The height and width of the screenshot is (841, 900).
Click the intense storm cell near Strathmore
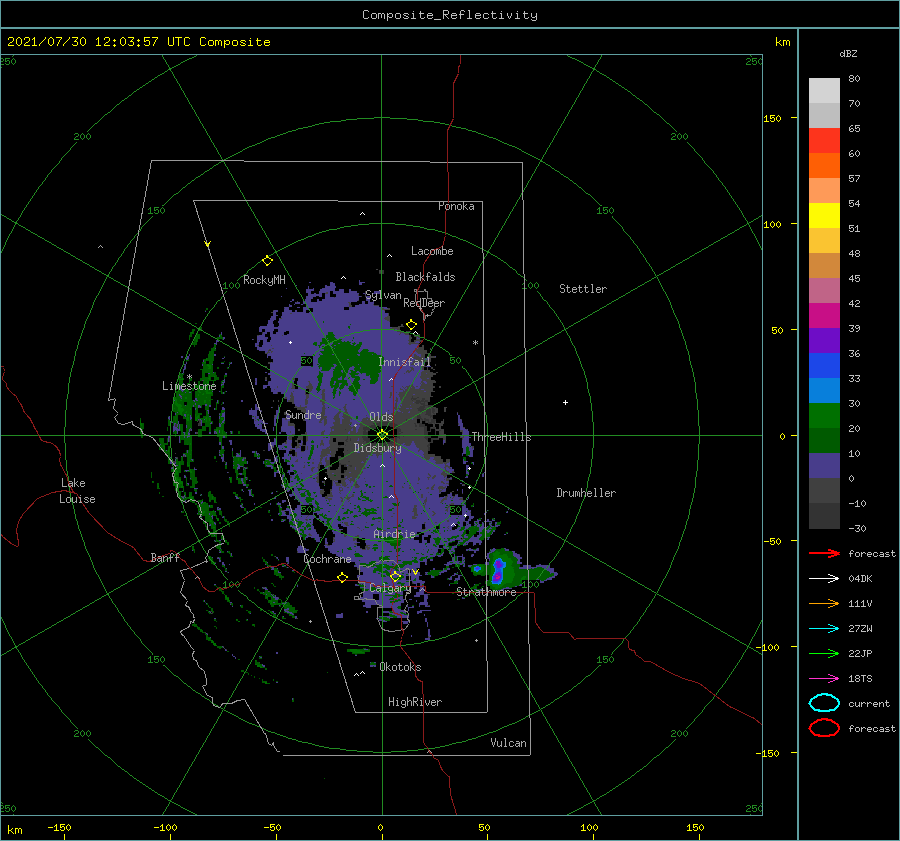[498, 571]
